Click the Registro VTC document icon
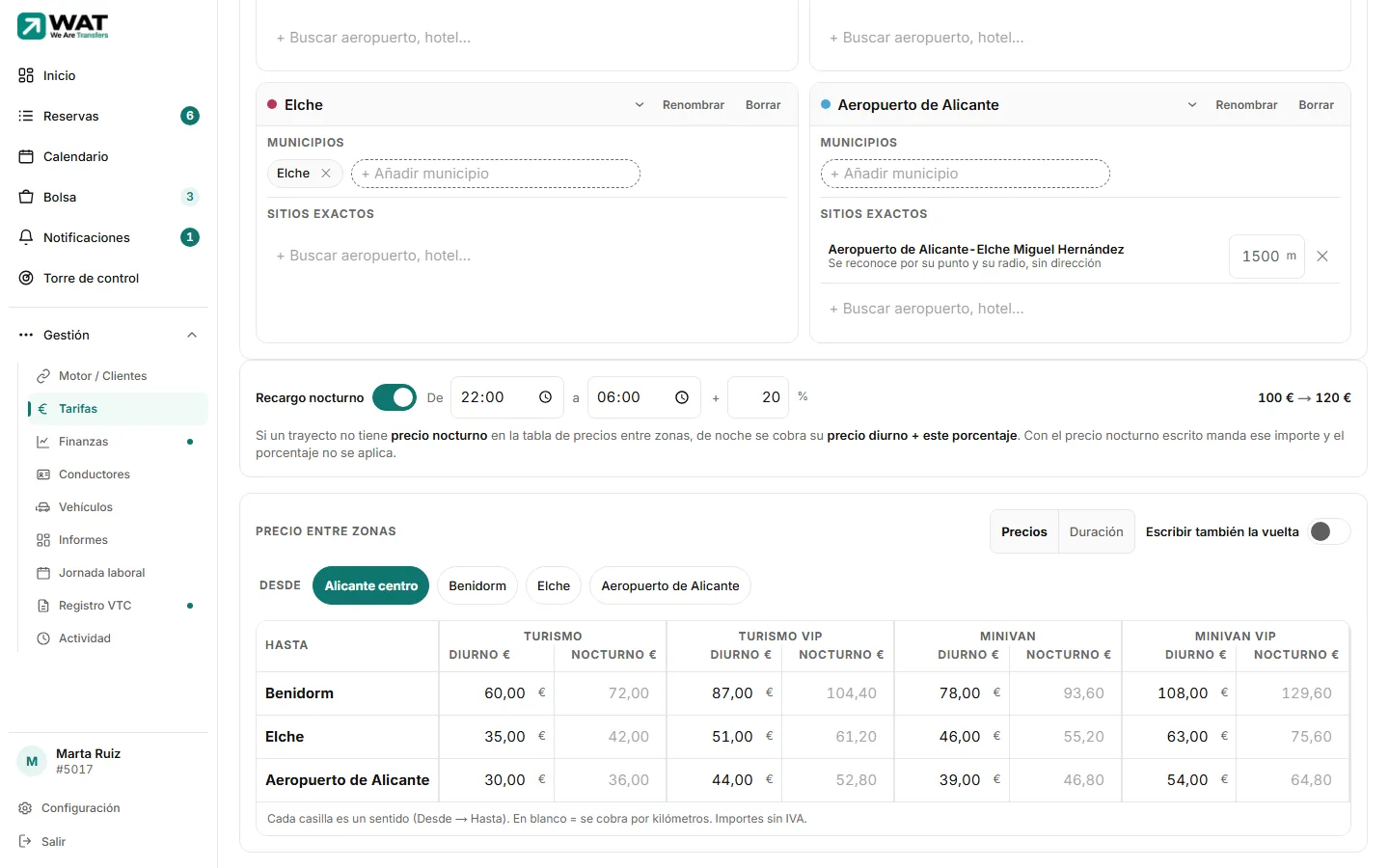 (43, 606)
